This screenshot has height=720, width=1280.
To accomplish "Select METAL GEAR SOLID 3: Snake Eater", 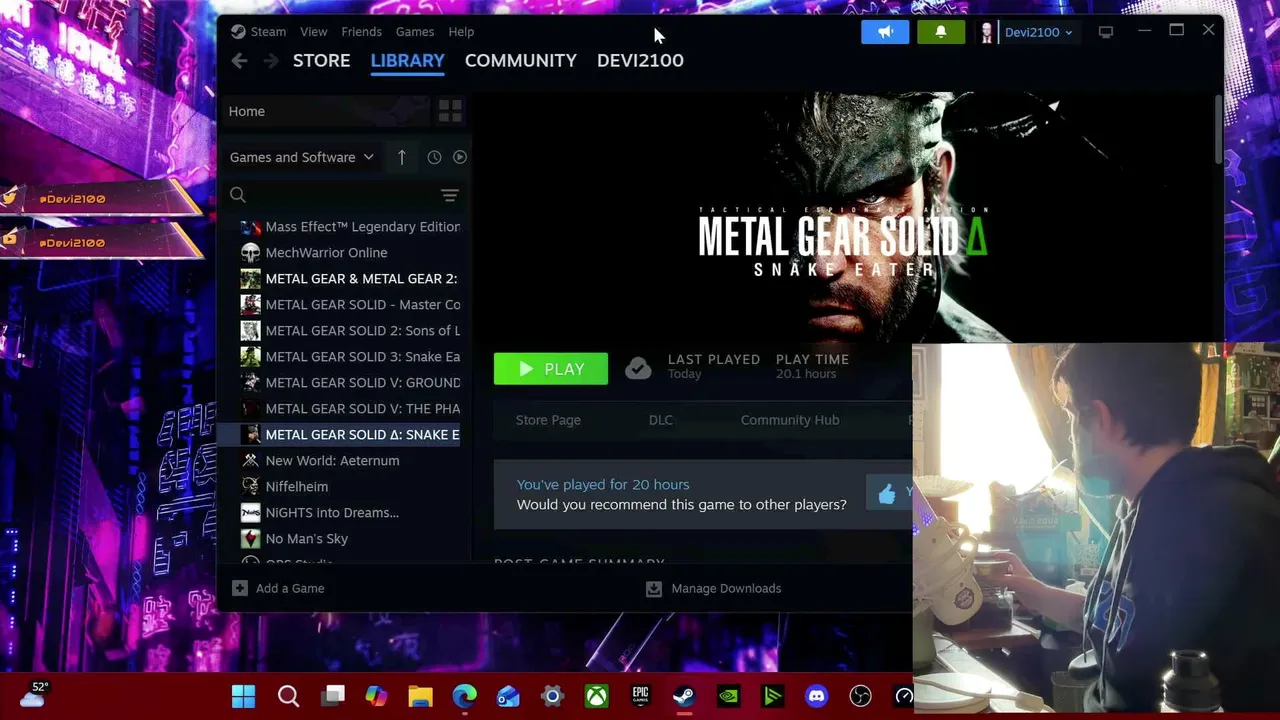I will pyautogui.click(x=350, y=357).
